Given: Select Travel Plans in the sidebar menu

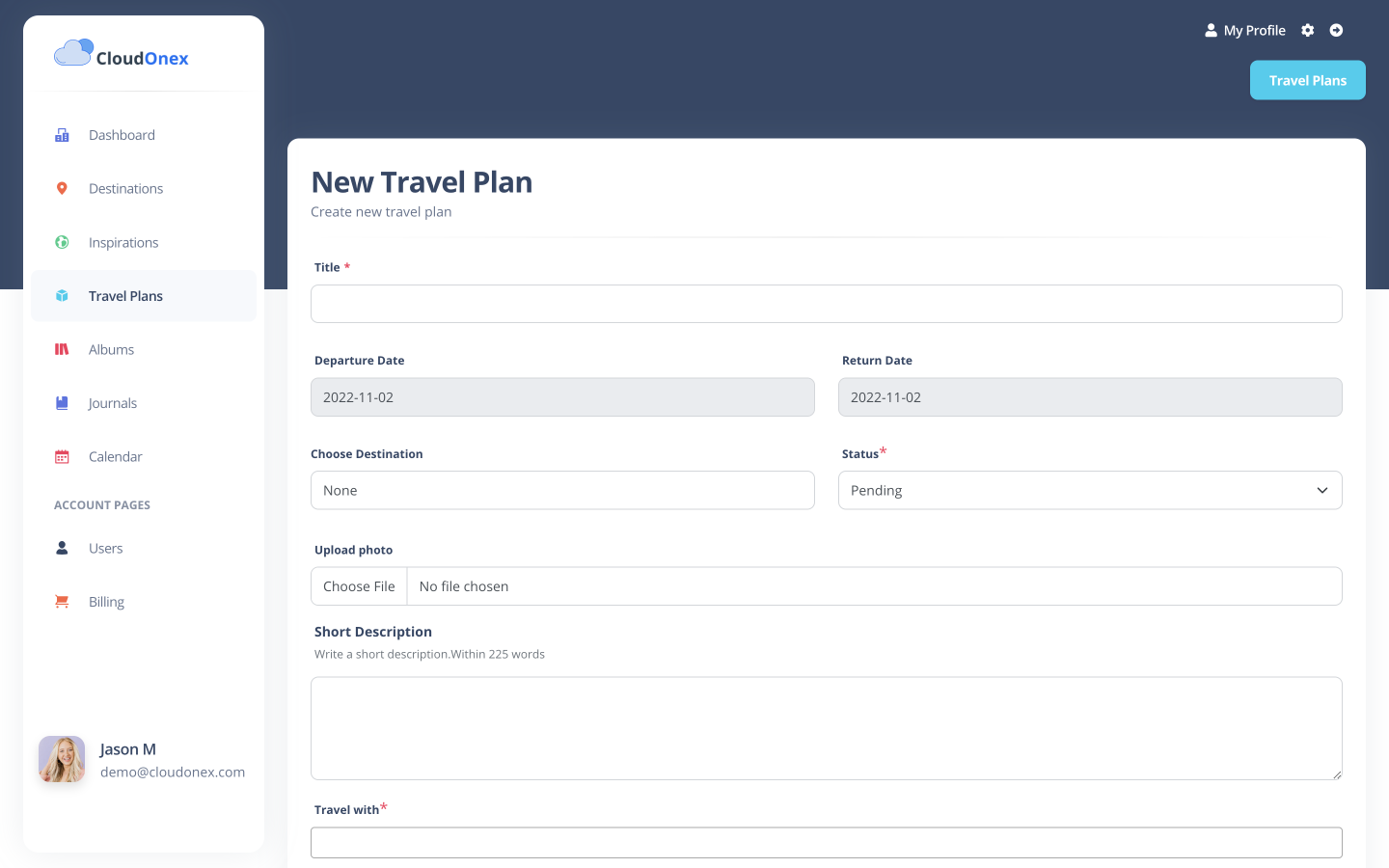Looking at the screenshot, I should point(125,296).
